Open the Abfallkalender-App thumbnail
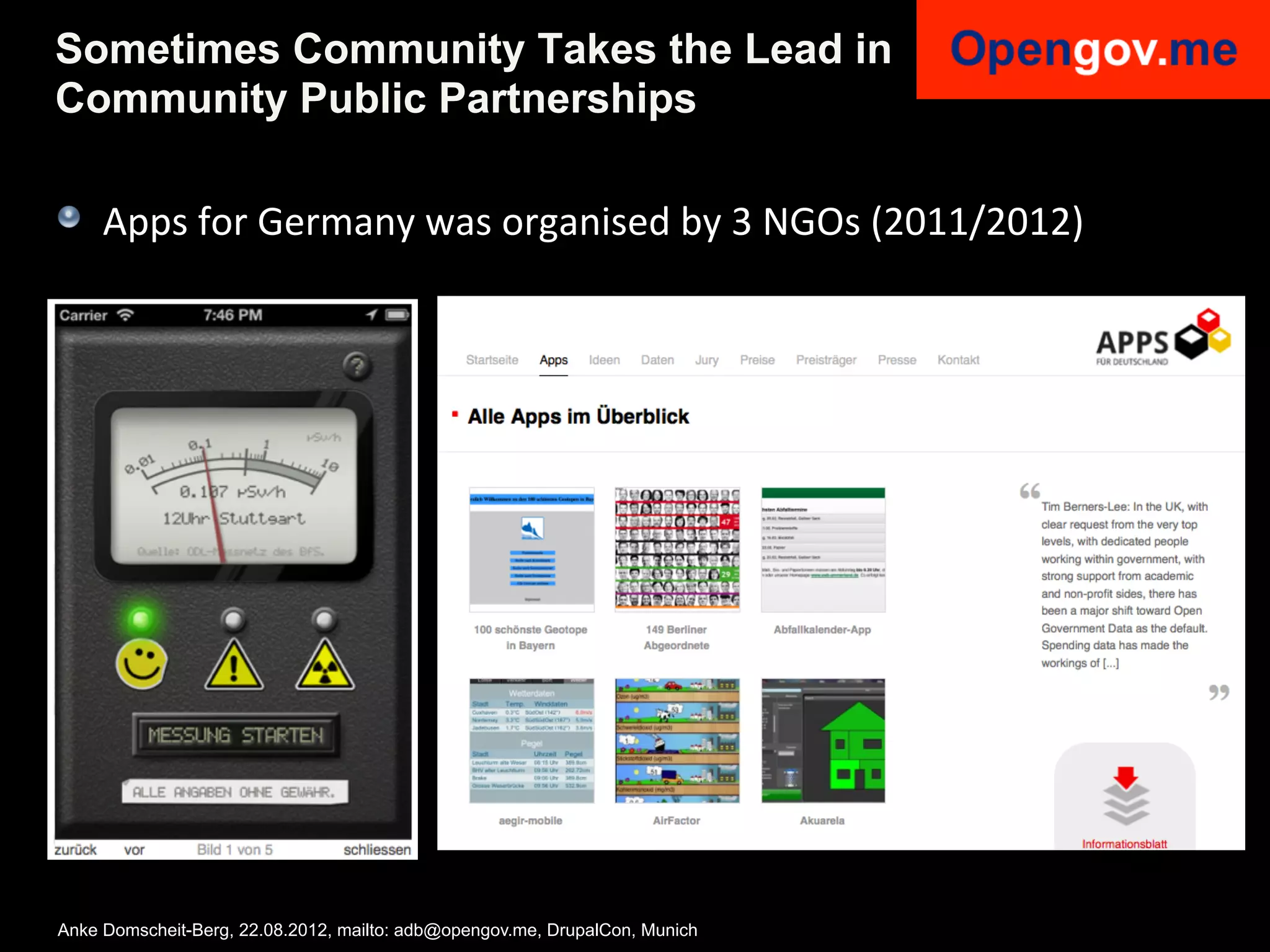The width and height of the screenshot is (1270, 952). (x=823, y=550)
